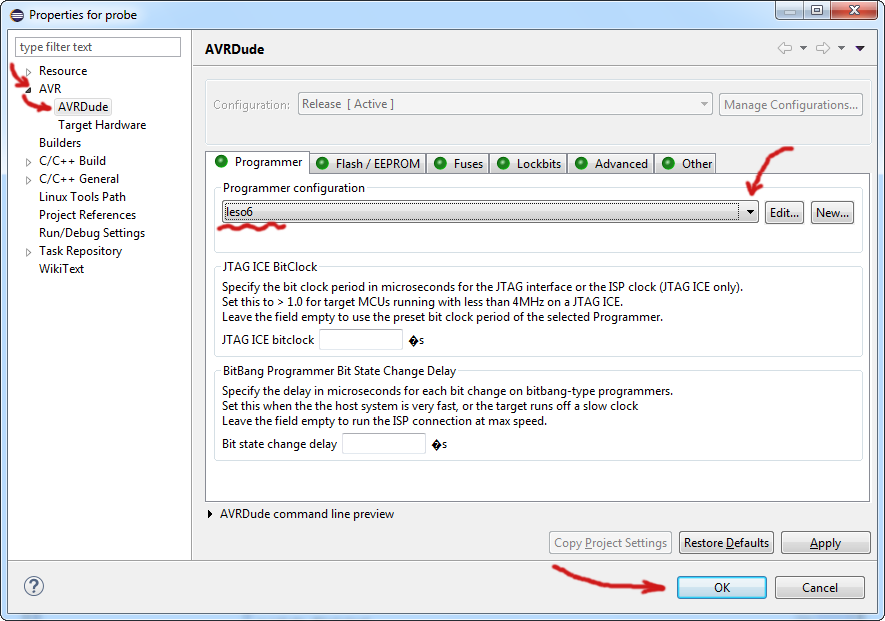Select AVRDude in the properties tree

pyautogui.click(x=83, y=107)
